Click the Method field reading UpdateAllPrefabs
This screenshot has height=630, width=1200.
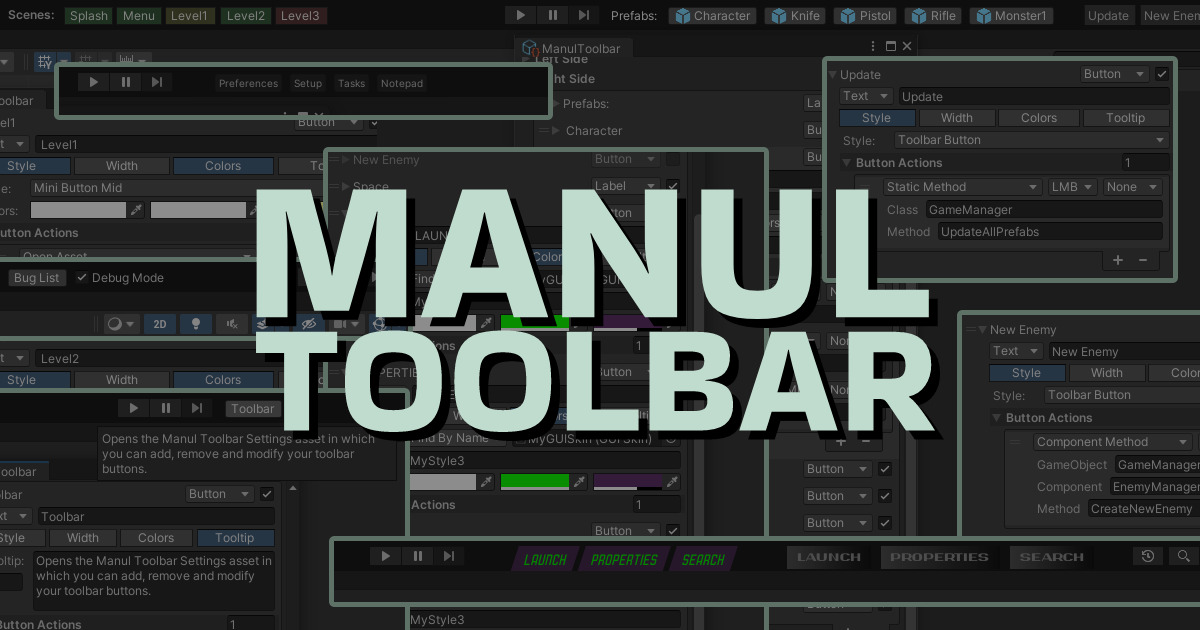click(x=1050, y=232)
